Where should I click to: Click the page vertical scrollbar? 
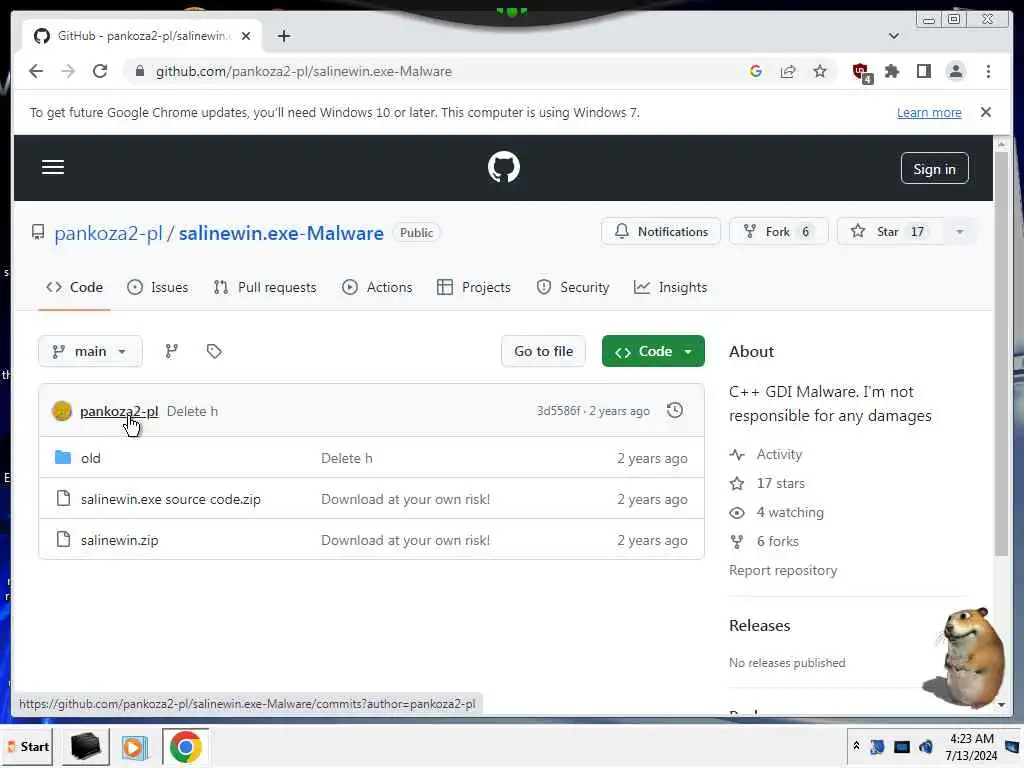1001,353
